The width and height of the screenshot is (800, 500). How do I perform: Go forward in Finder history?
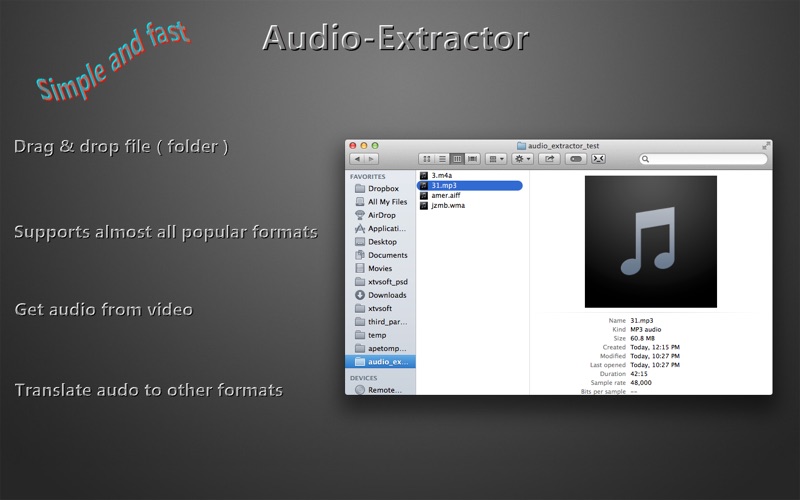click(x=371, y=159)
